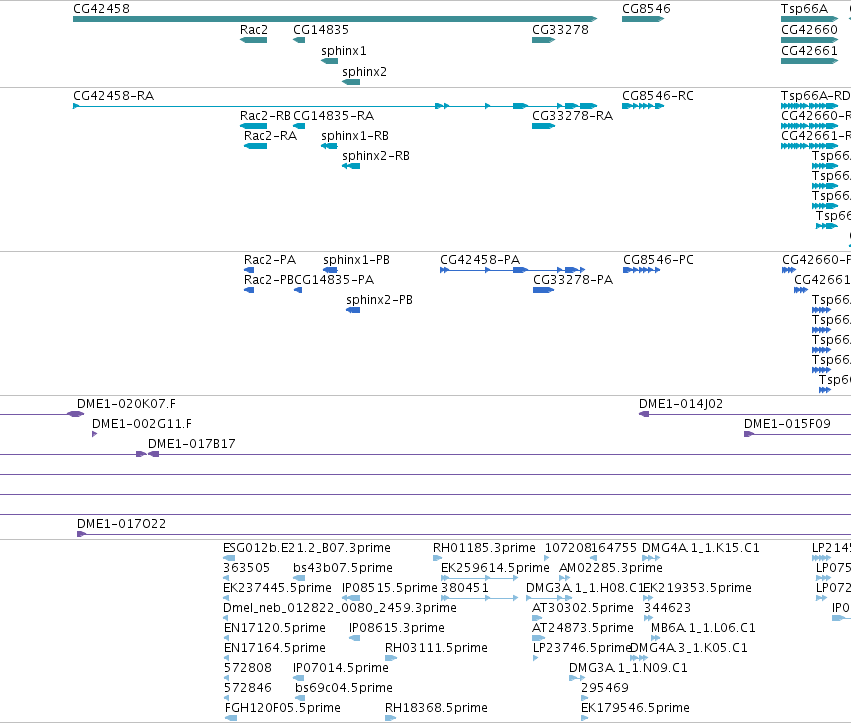Select EST label 344623

(666, 608)
